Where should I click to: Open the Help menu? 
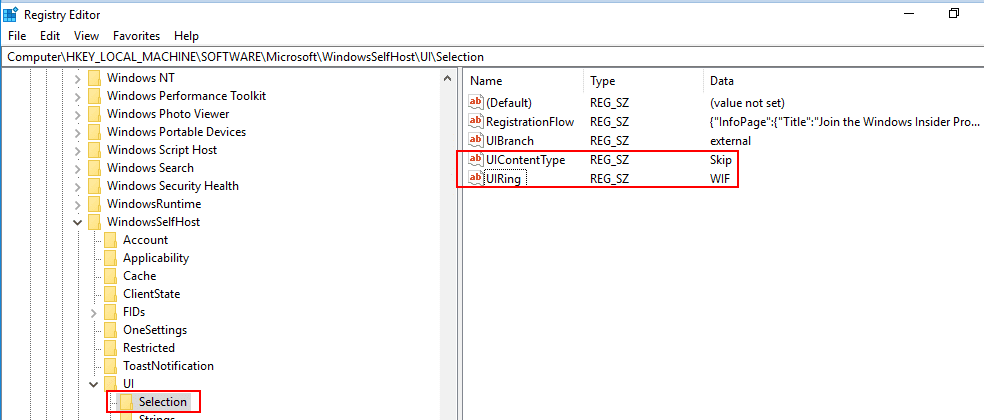186,36
